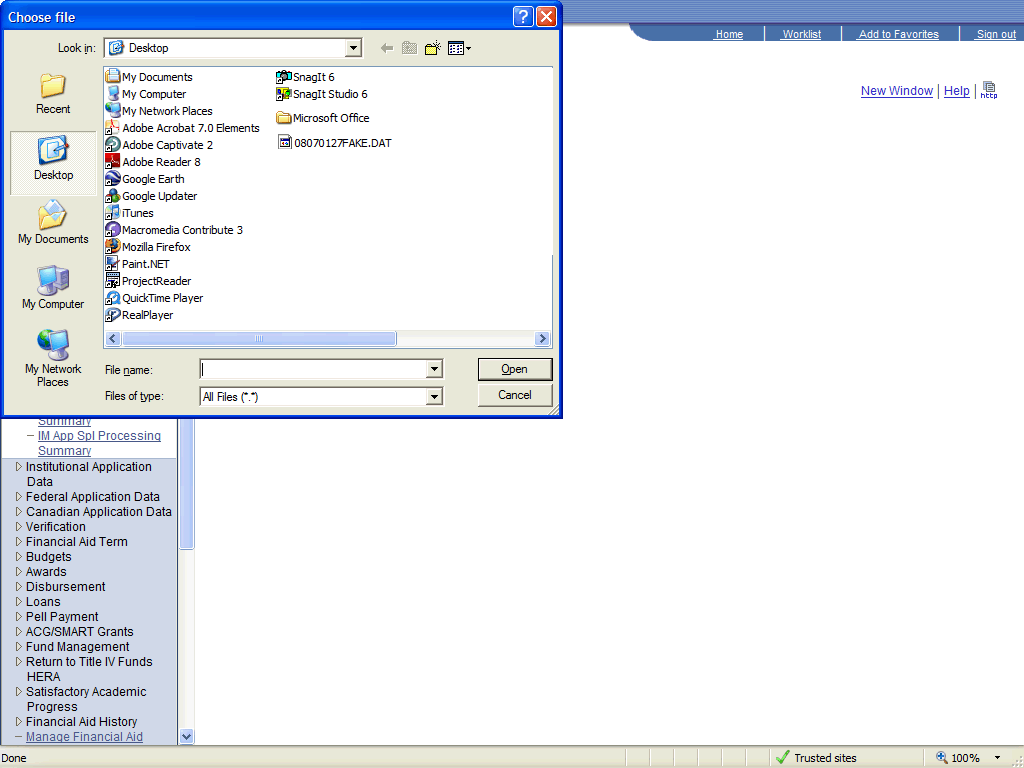
Task: Select SnagIt Studio 6 shortcut
Action: pyautogui.click(x=322, y=93)
